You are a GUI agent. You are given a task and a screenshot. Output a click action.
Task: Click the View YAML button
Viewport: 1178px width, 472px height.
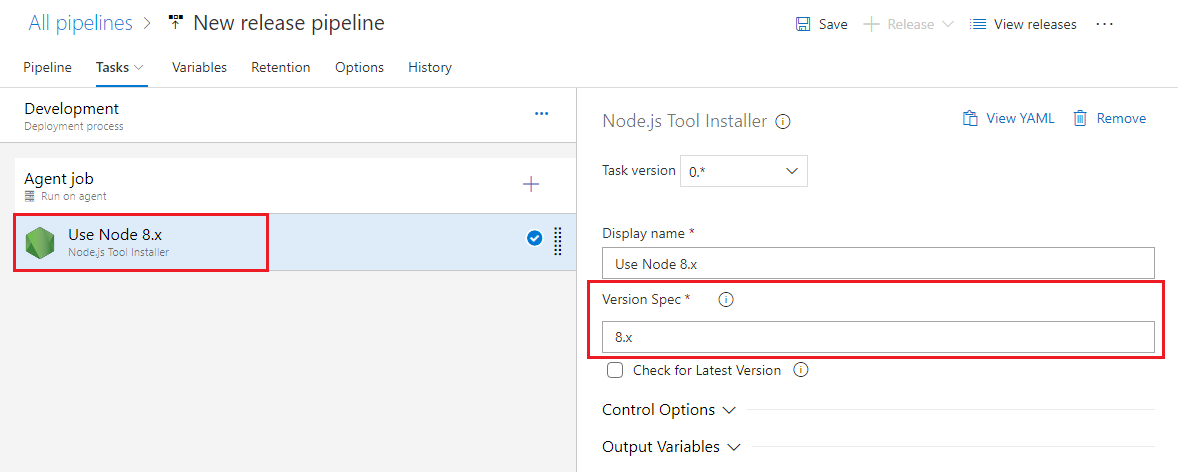(x=1008, y=118)
